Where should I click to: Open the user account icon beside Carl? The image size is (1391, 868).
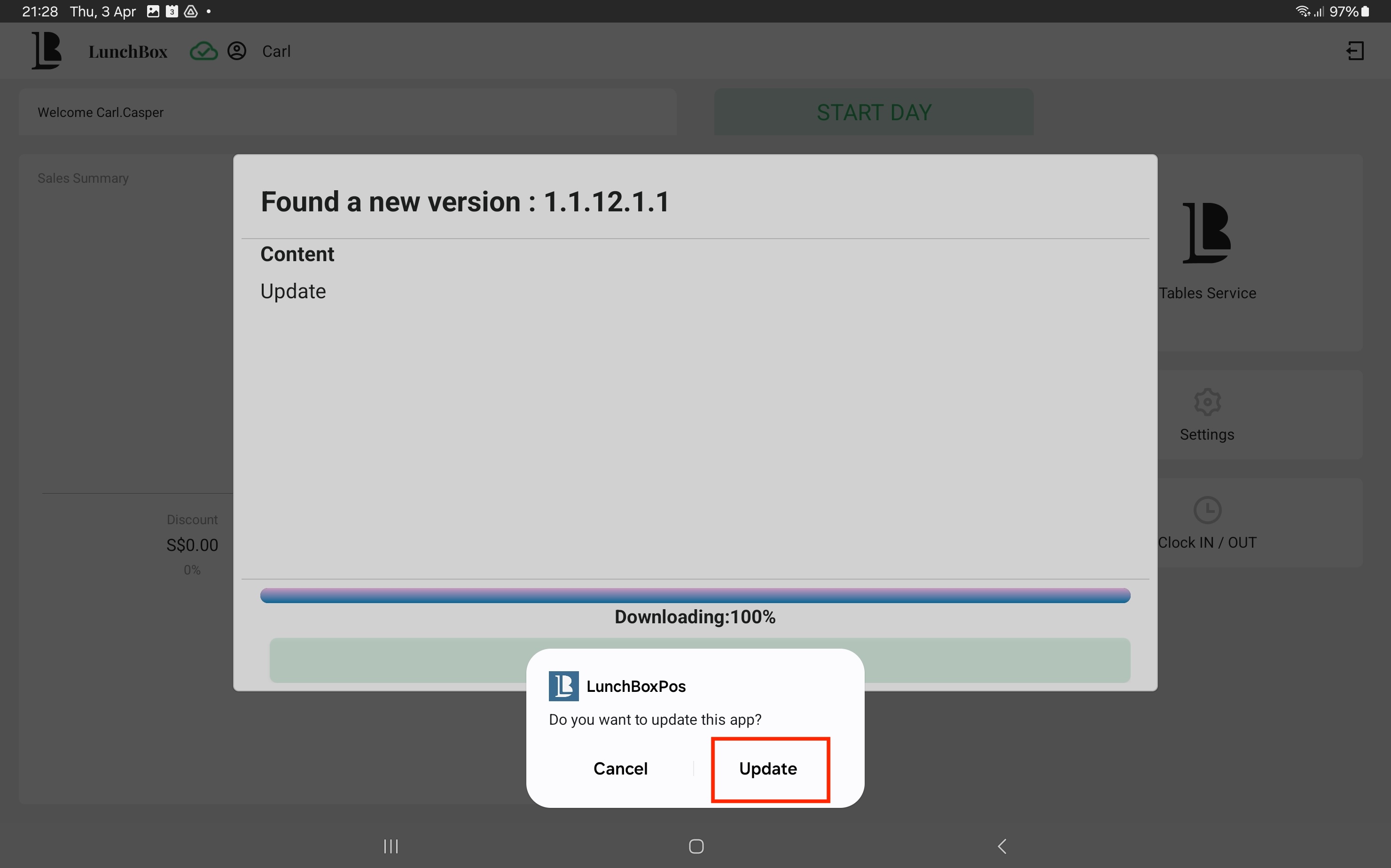pyautogui.click(x=237, y=51)
